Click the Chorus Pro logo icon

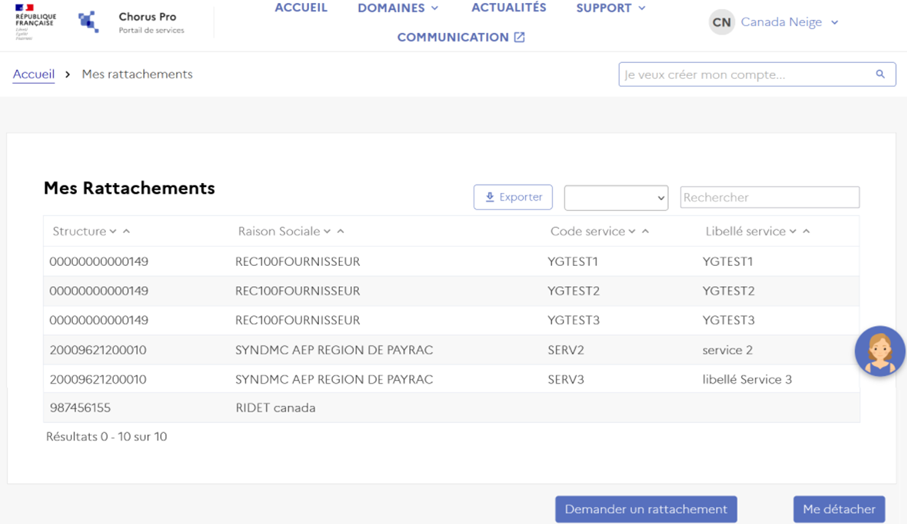89,22
